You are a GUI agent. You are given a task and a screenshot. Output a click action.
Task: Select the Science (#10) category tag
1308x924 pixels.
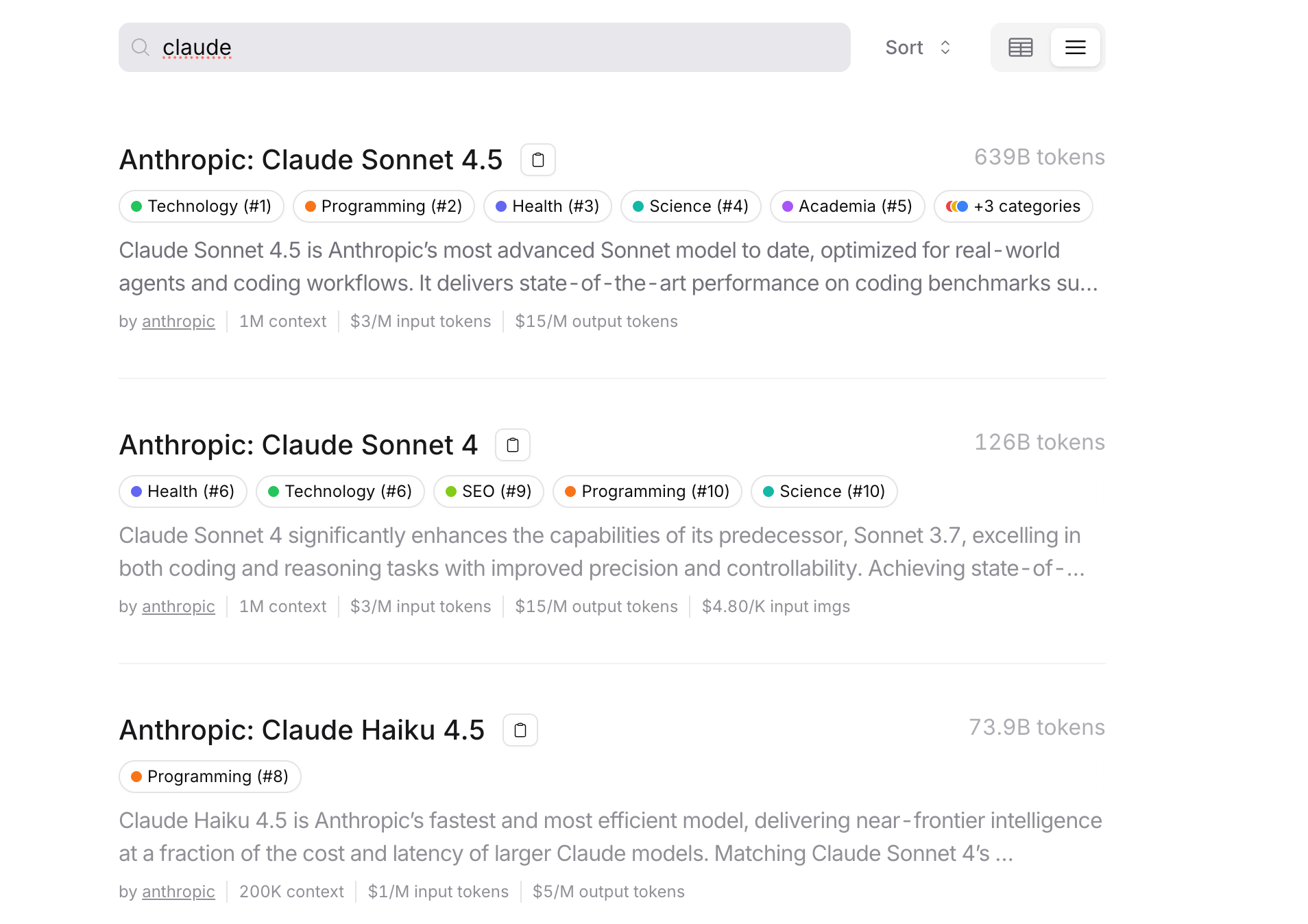824,491
